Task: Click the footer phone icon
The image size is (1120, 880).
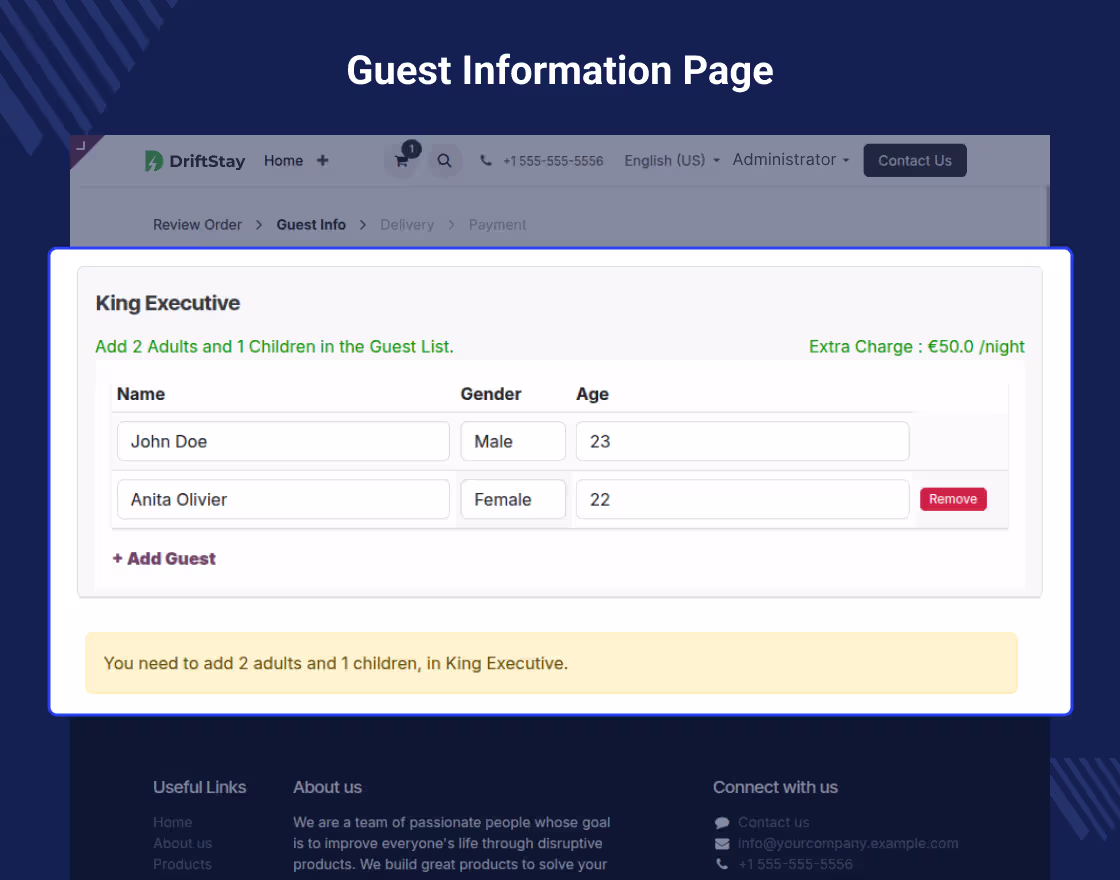Action: tap(722, 864)
